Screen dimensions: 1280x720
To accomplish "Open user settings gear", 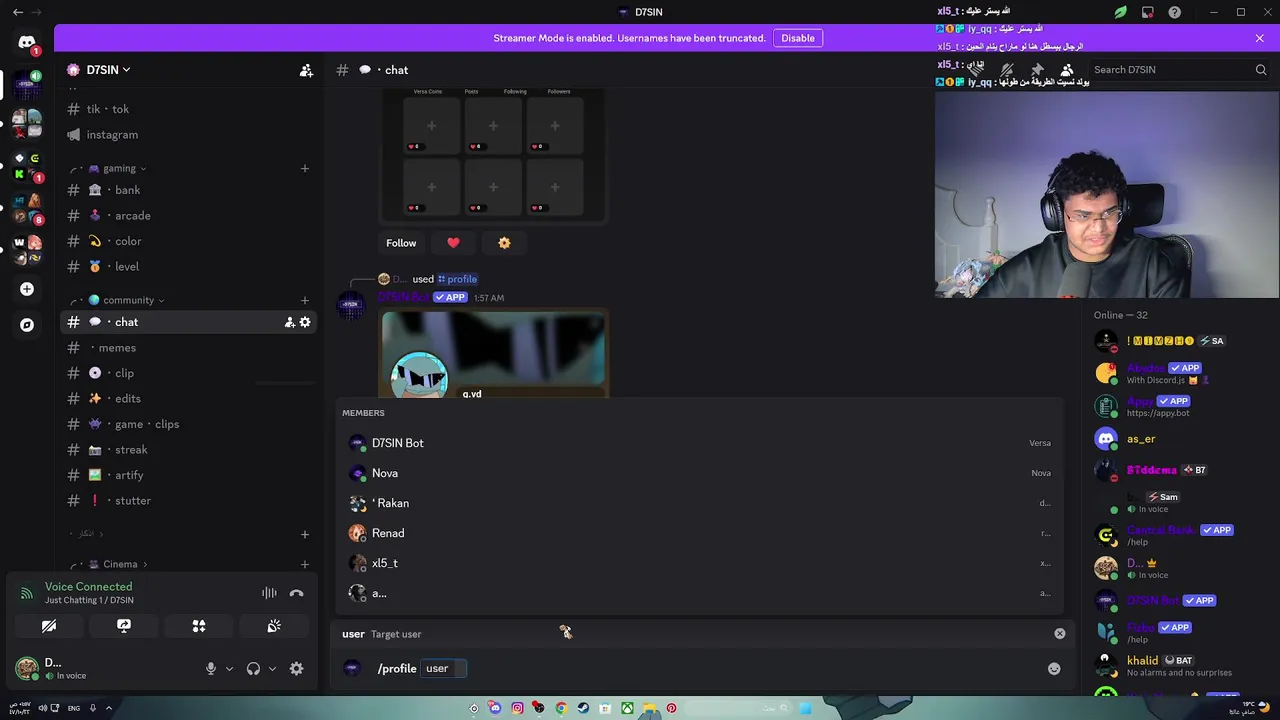I will [296, 669].
